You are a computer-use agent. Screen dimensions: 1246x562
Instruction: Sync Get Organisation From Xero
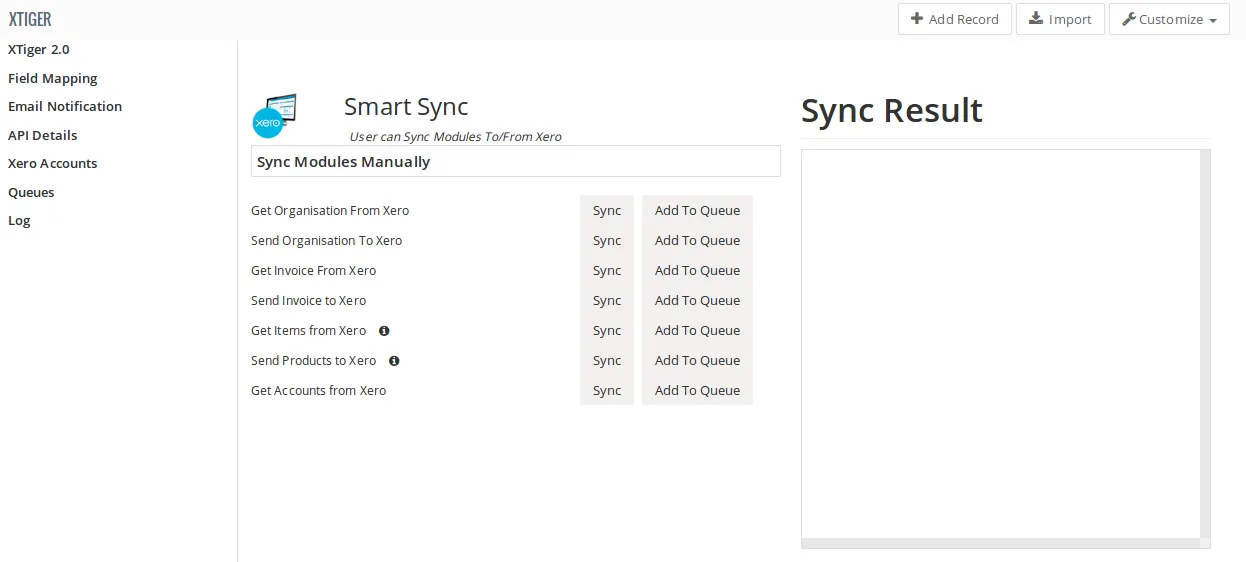pyautogui.click(x=607, y=211)
